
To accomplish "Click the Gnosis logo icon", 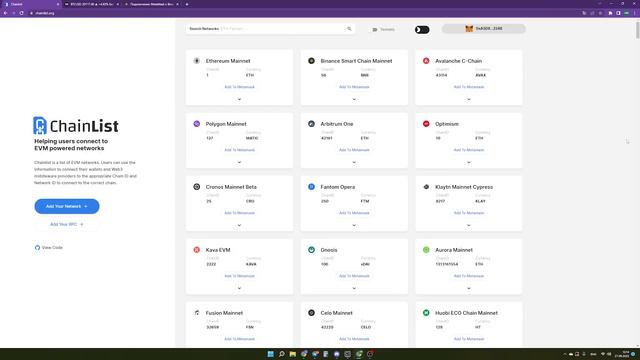I will (311, 250).
